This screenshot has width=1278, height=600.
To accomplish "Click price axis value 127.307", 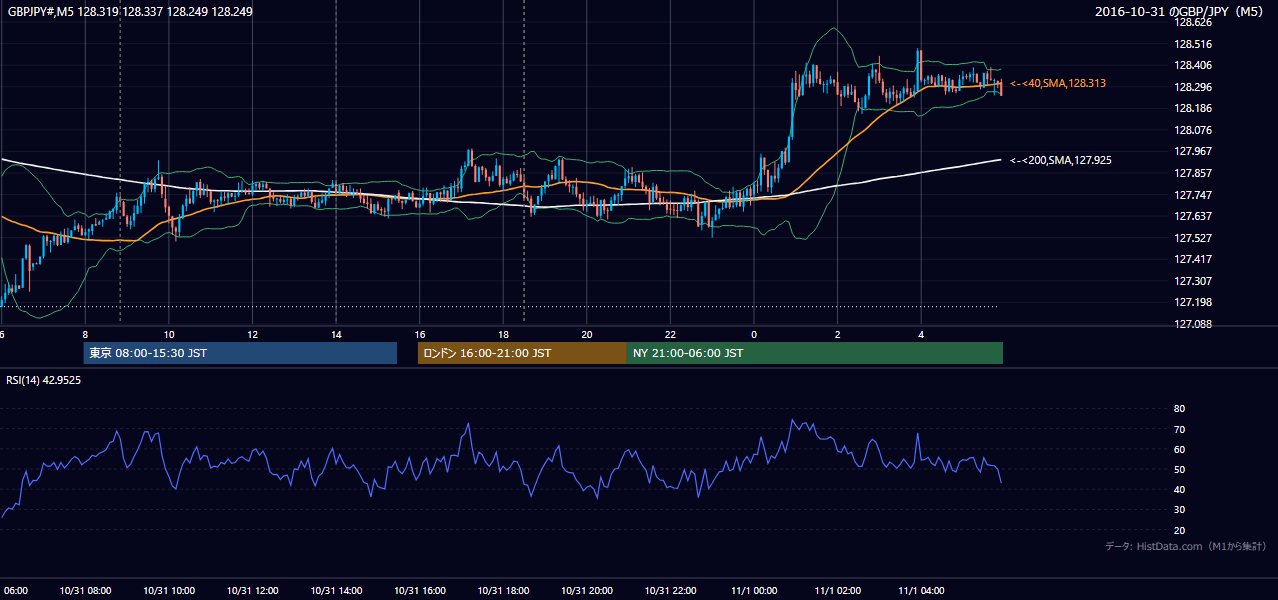I will pyautogui.click(x=1194, y=282).
